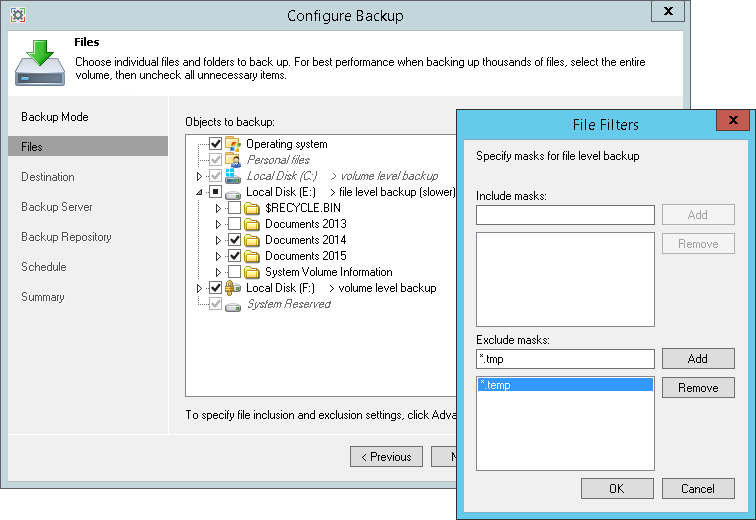Click the locked Local Disk (F:) drive icon
The width and height of the screenshot is (756, 520).
tap(233, 288)
